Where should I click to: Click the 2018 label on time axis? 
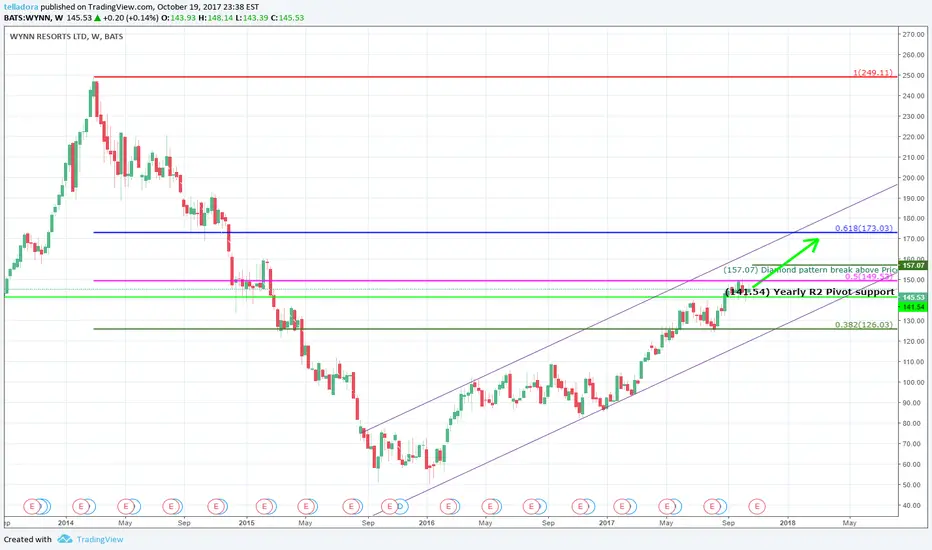click(787, 523)
